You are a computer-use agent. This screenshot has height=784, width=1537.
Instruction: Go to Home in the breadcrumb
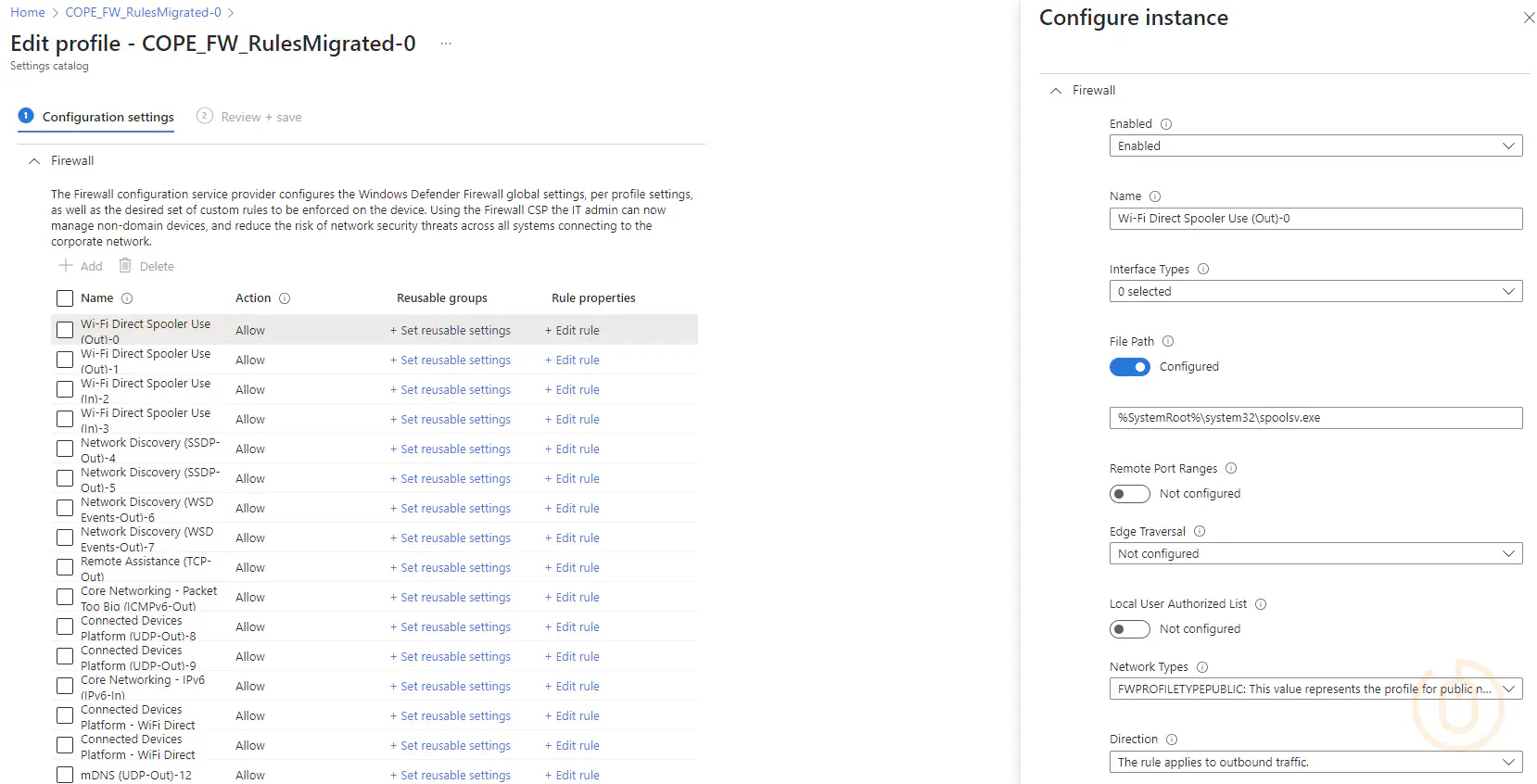tap(28, 12)
